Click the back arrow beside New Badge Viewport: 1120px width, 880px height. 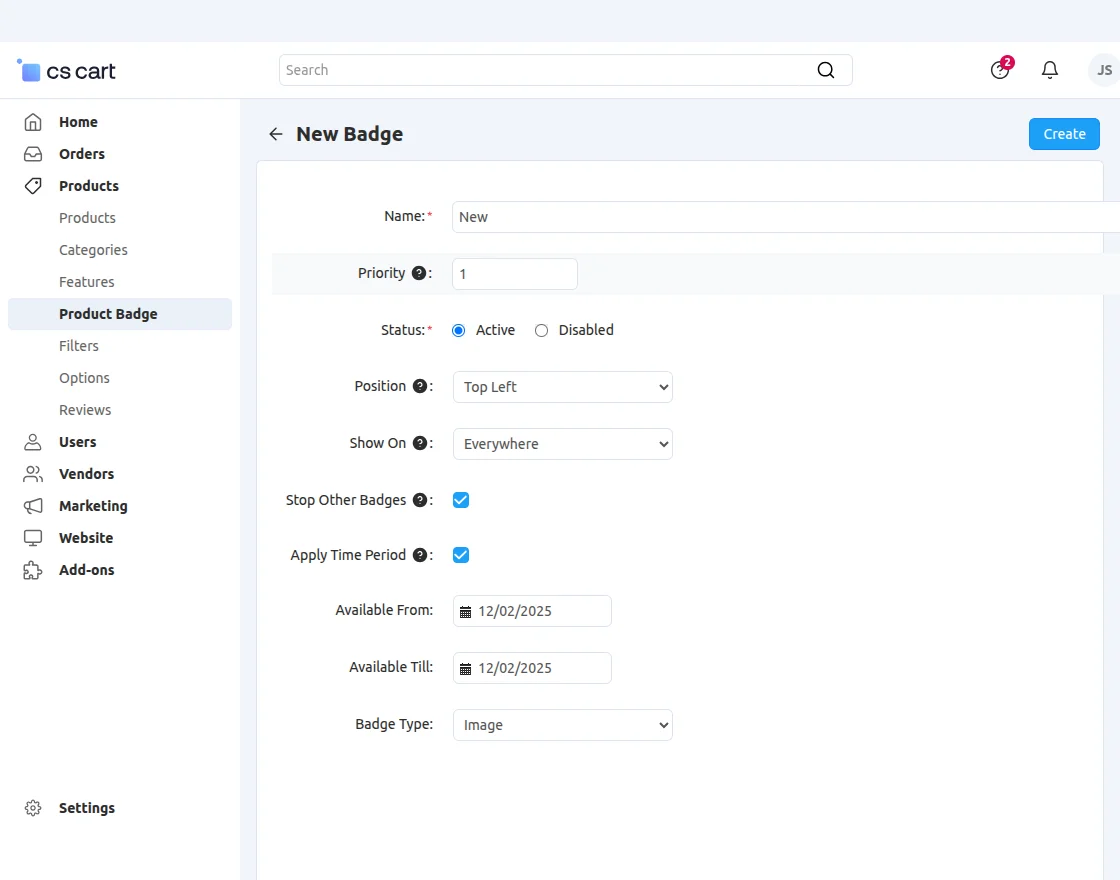276,134
